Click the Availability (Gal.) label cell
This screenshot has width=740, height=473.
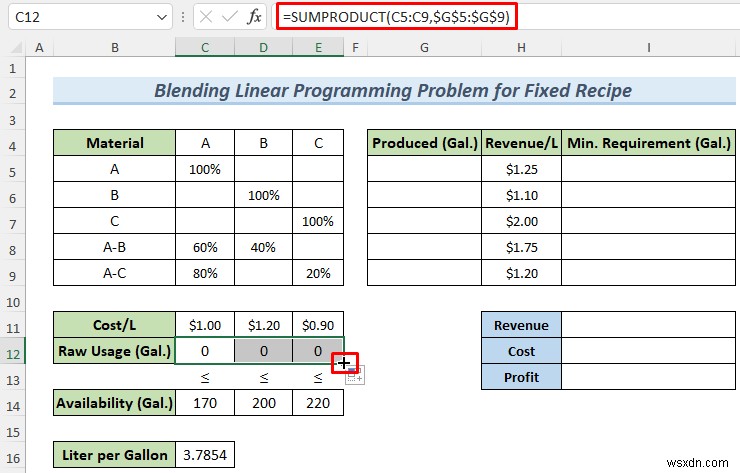point(115,403)
